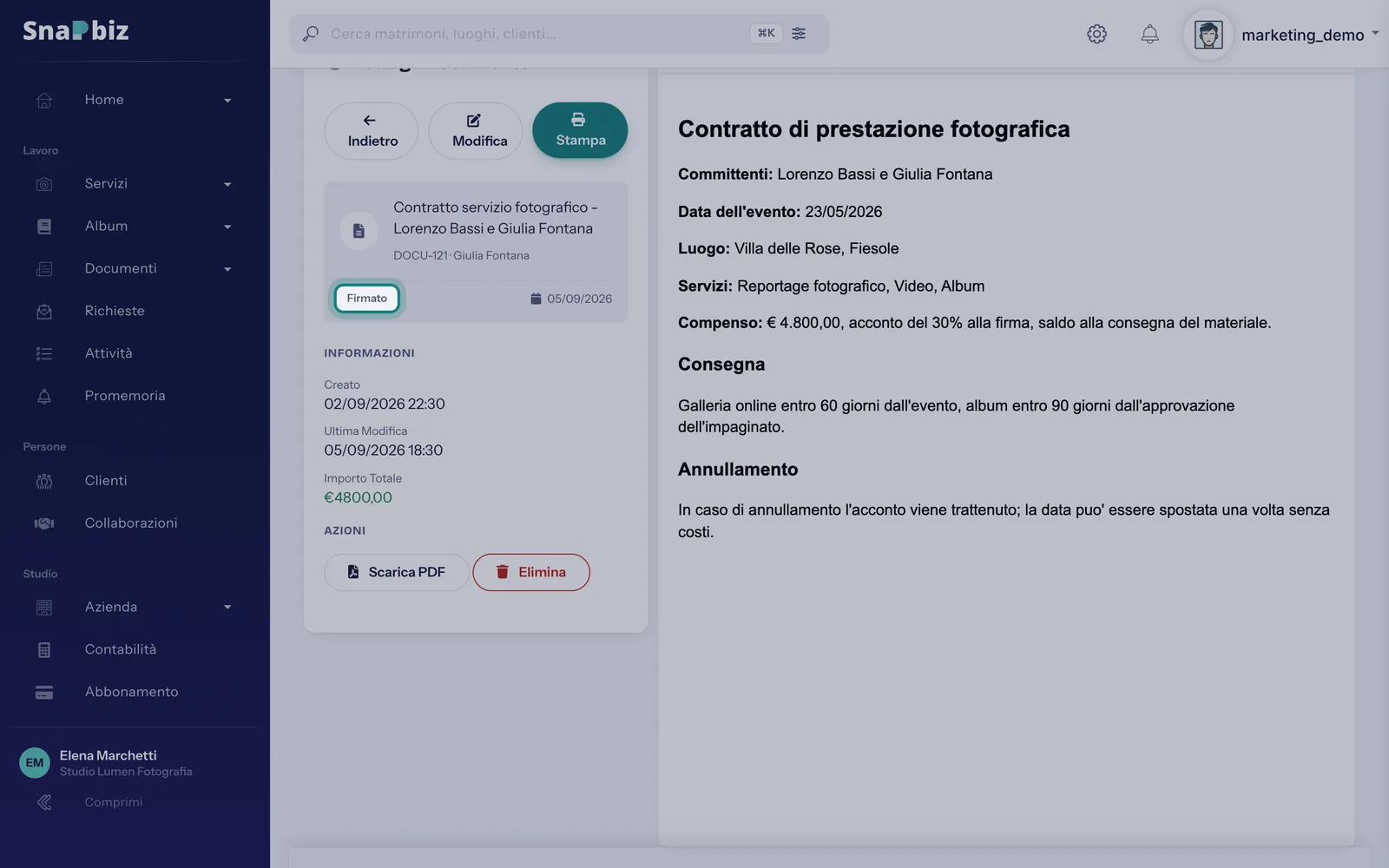Print contract with Stampa button

click(580, 130)
